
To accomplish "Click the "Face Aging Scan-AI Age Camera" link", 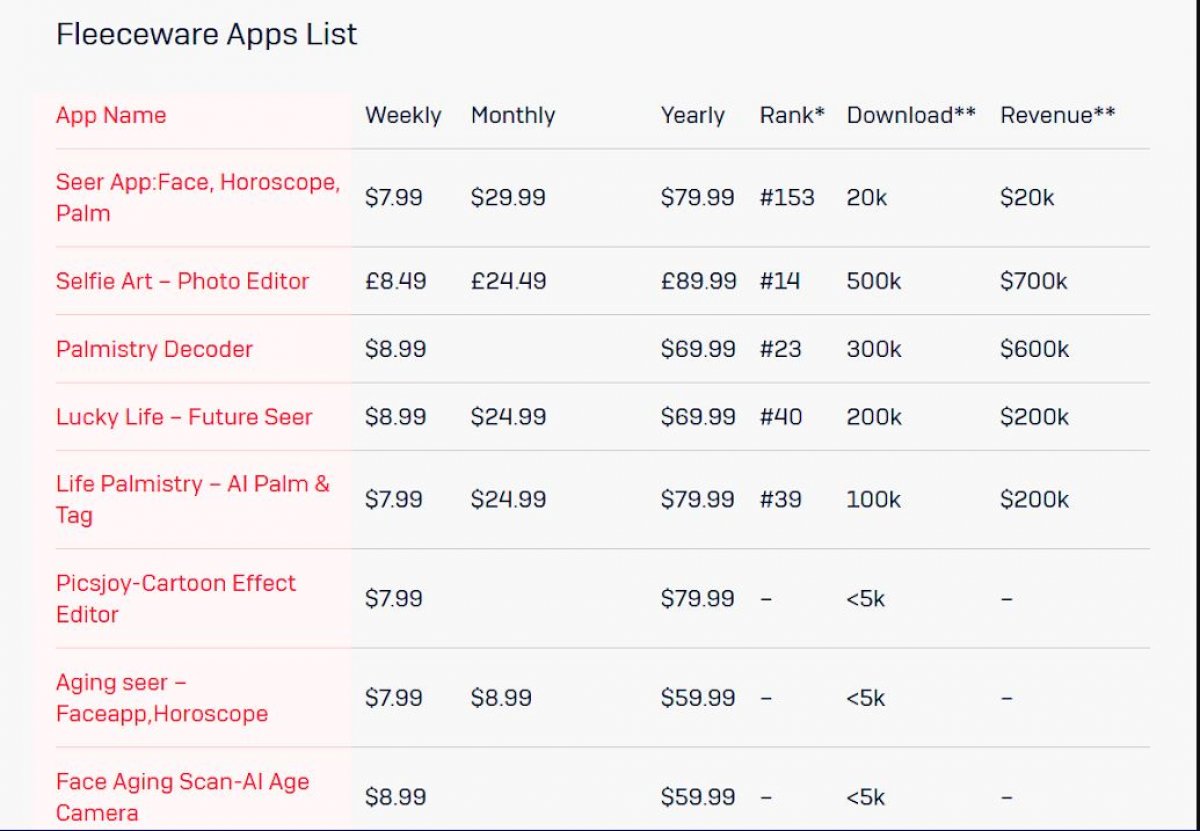I will point(182,796).
